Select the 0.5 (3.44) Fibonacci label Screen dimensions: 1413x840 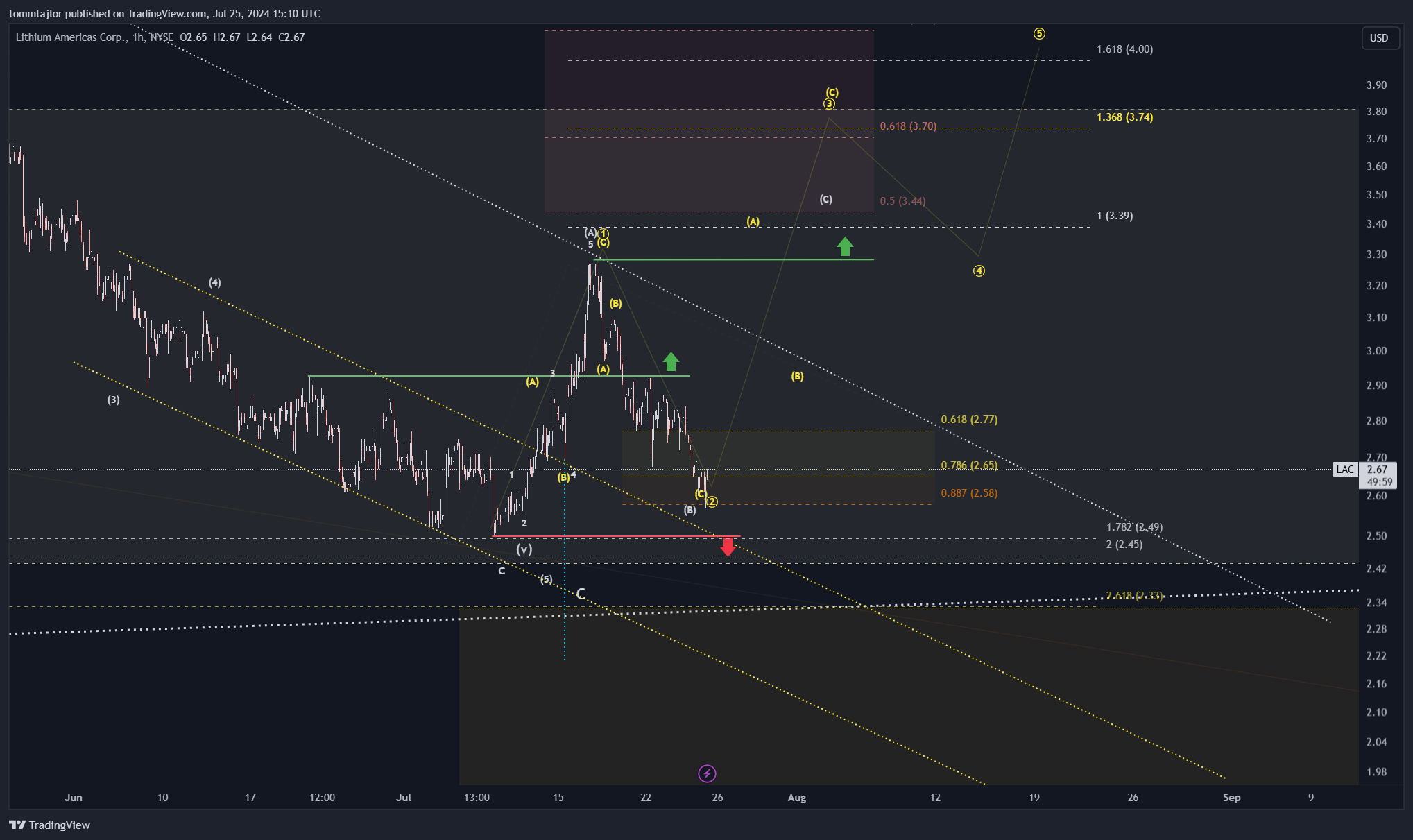point(902,201)
